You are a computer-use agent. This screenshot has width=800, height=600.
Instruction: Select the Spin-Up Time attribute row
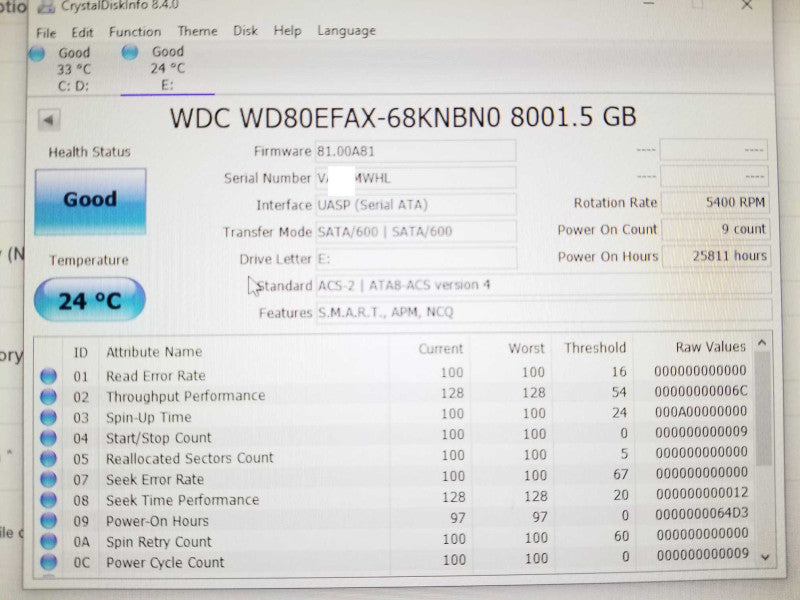(394, 415)
